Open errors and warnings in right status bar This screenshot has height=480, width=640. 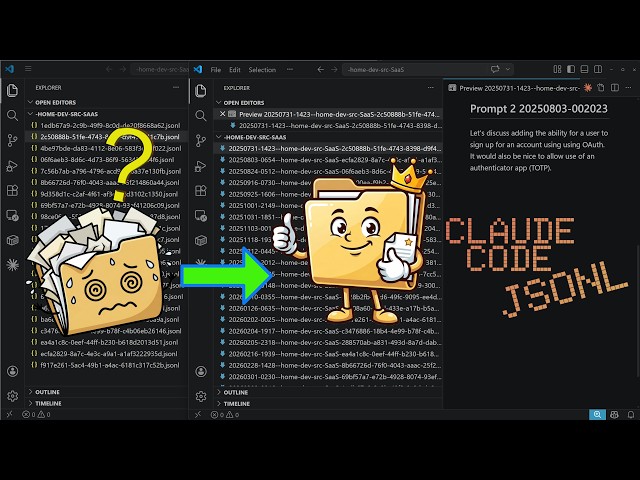point(225,415)
